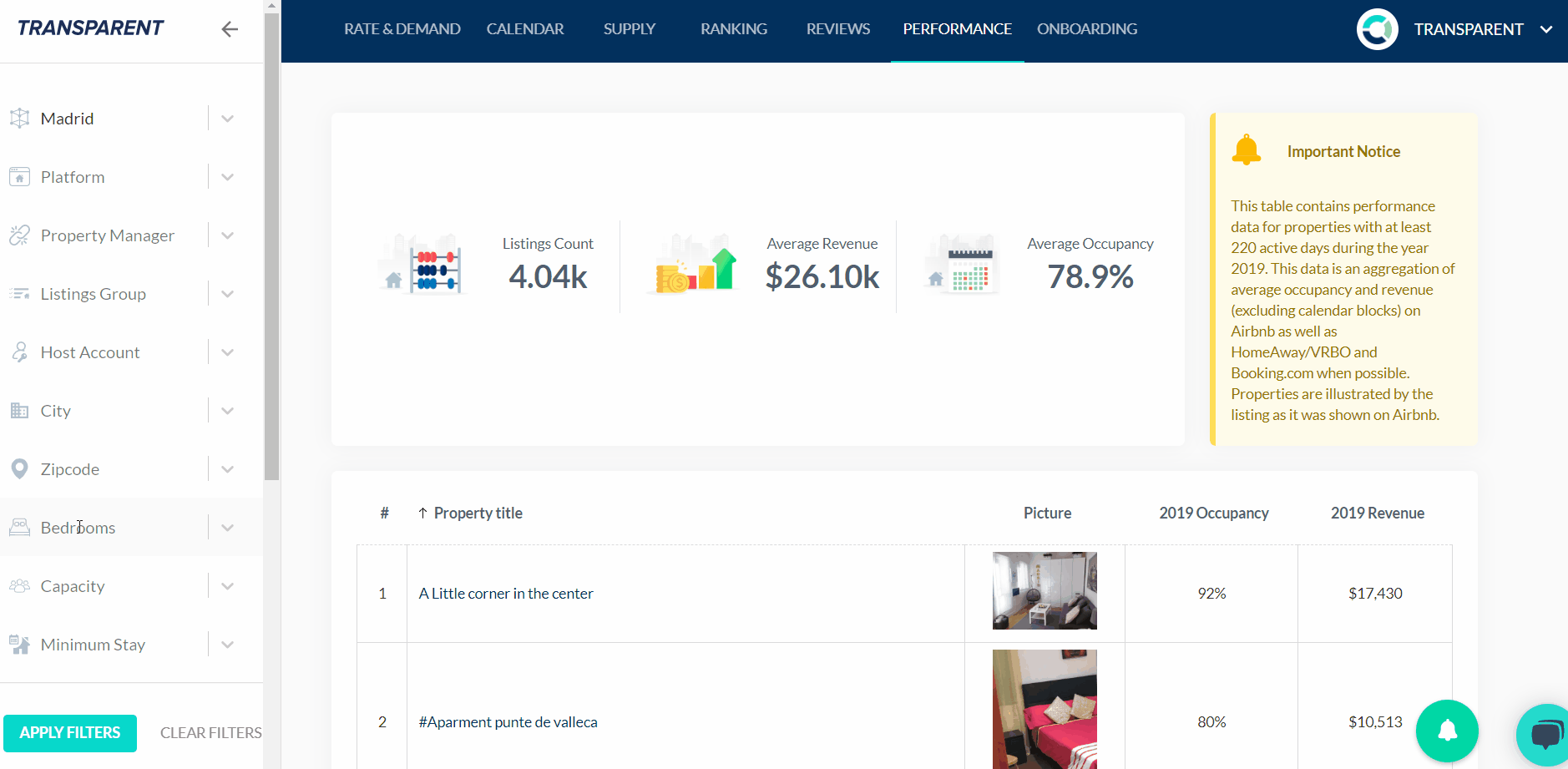This screenshot has width=1568, height=769.
Task: Go to the Supply tab
Action: (x=630, y=29)
